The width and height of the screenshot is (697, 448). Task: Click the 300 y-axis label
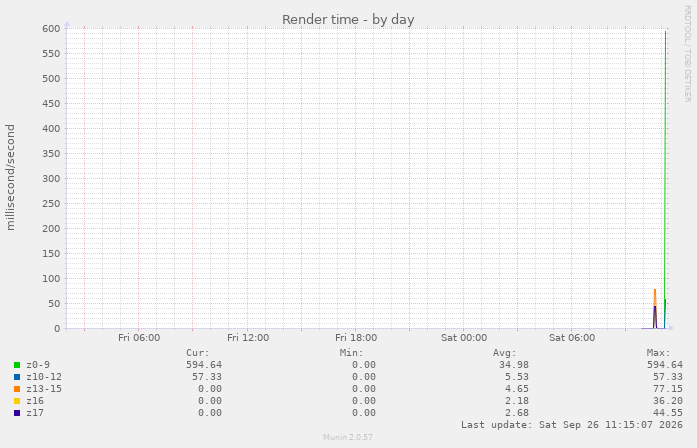51,179
